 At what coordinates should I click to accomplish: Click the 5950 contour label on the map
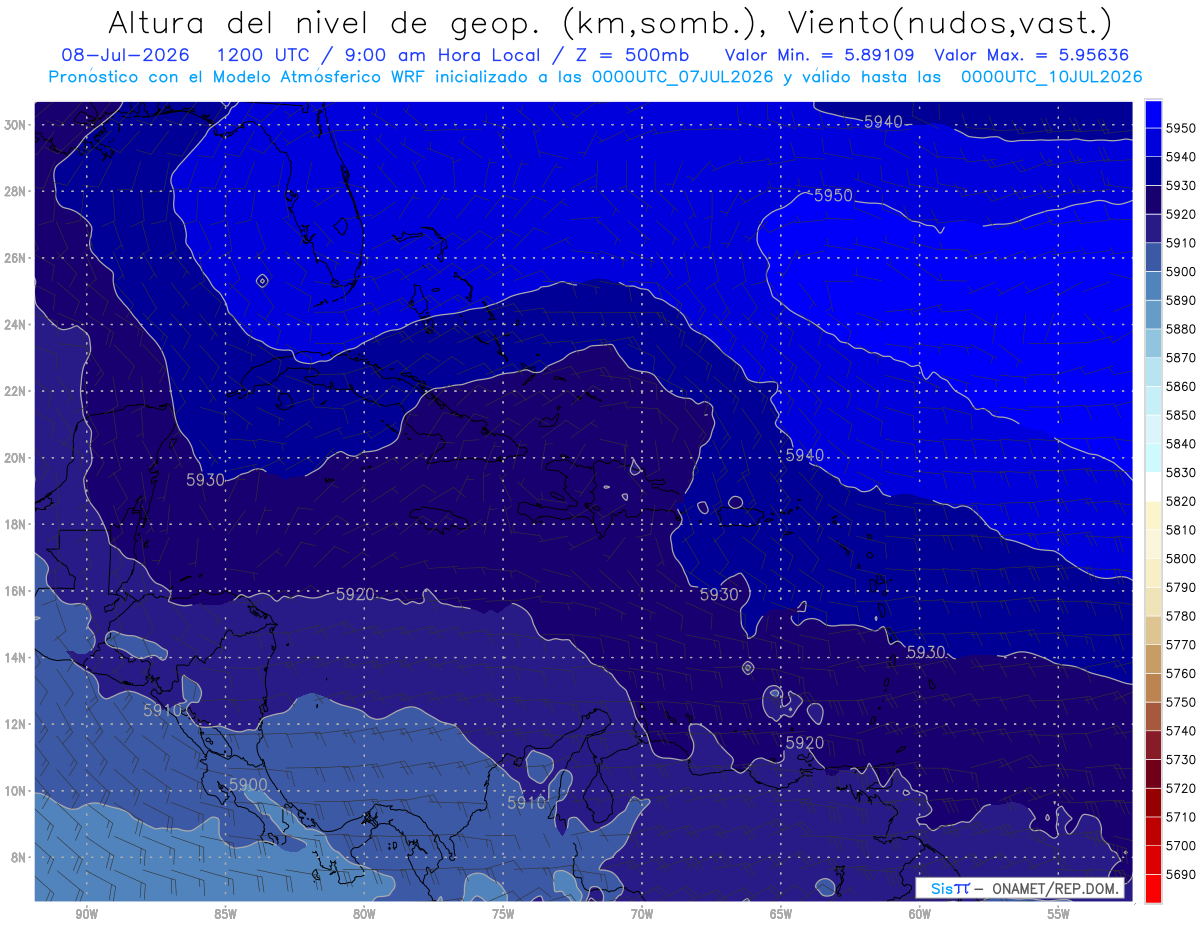(833, 196)
